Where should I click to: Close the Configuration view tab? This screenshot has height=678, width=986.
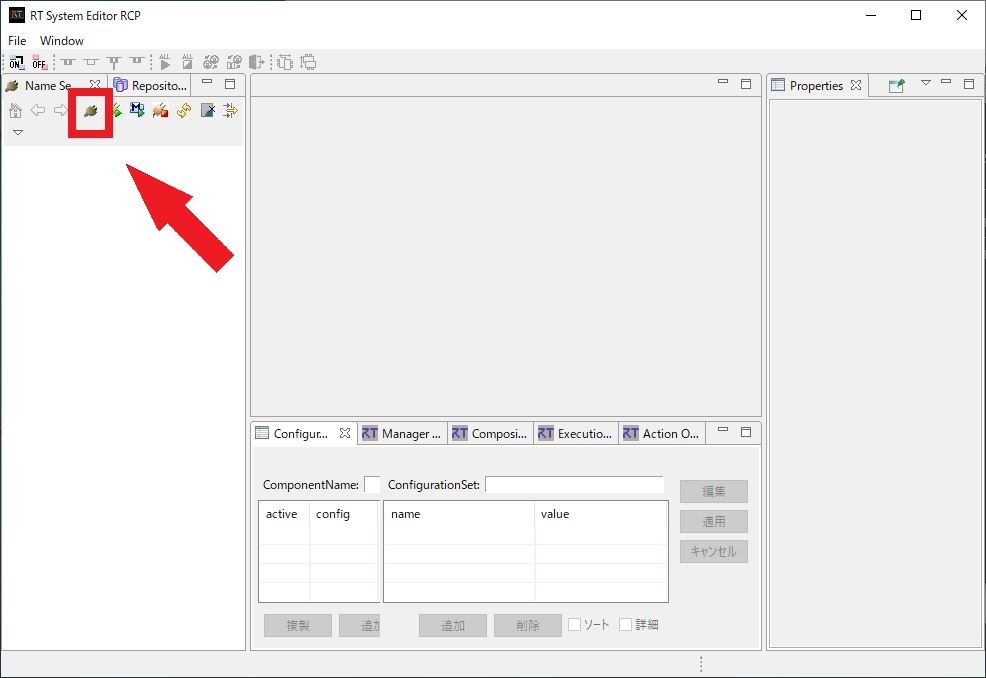(x=345, y=433)
